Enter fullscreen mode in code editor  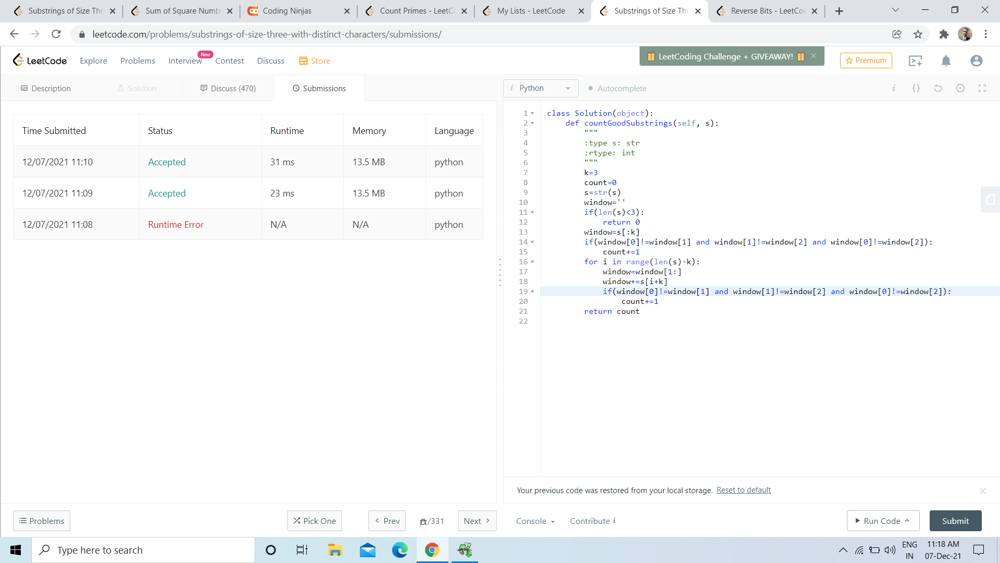[x=982, y=88]
